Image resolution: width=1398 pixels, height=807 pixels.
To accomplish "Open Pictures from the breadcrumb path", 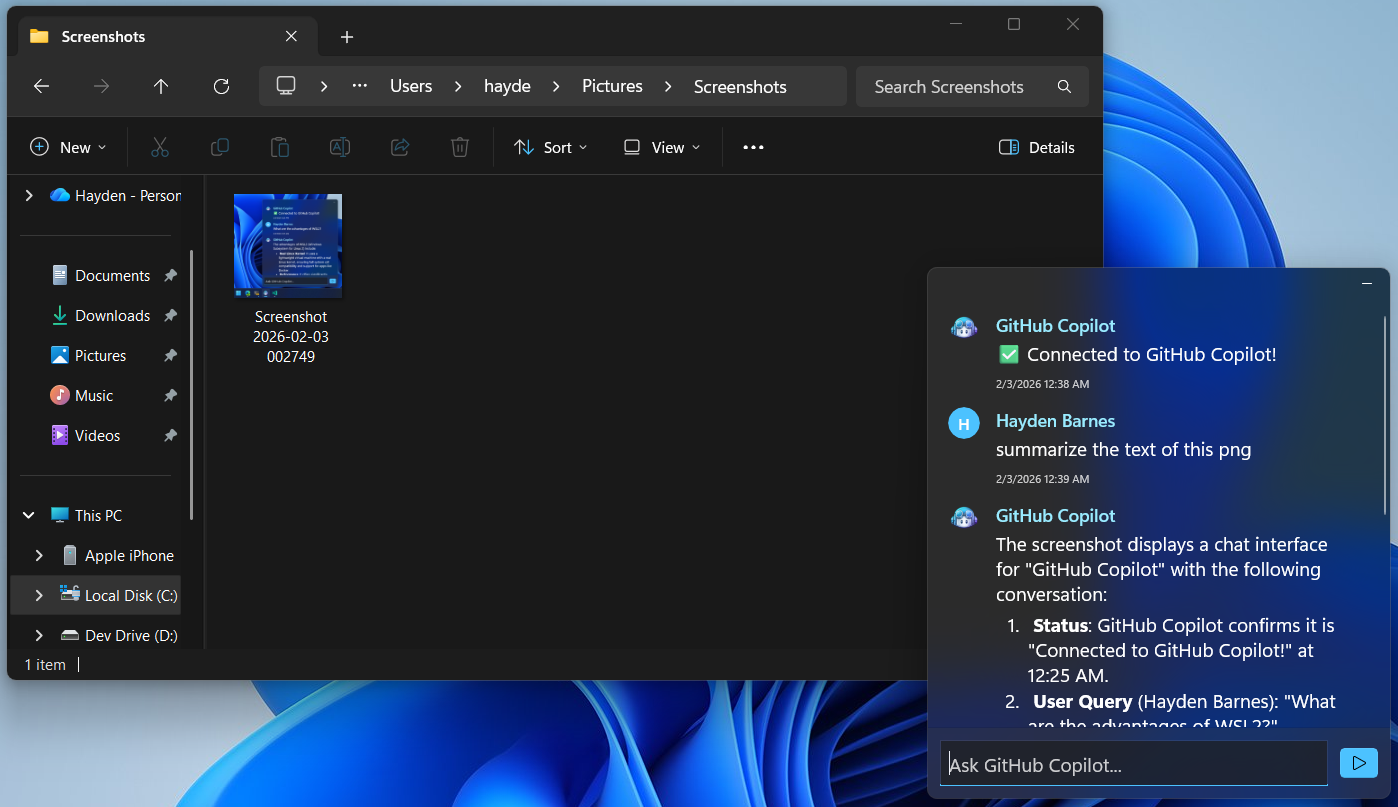I will click(611, 86).
